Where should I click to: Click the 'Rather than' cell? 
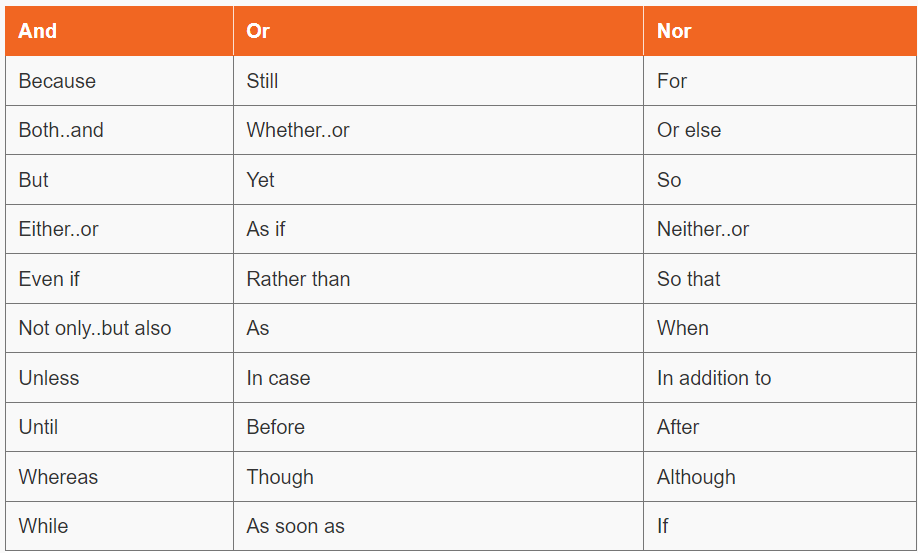[439, 279]
